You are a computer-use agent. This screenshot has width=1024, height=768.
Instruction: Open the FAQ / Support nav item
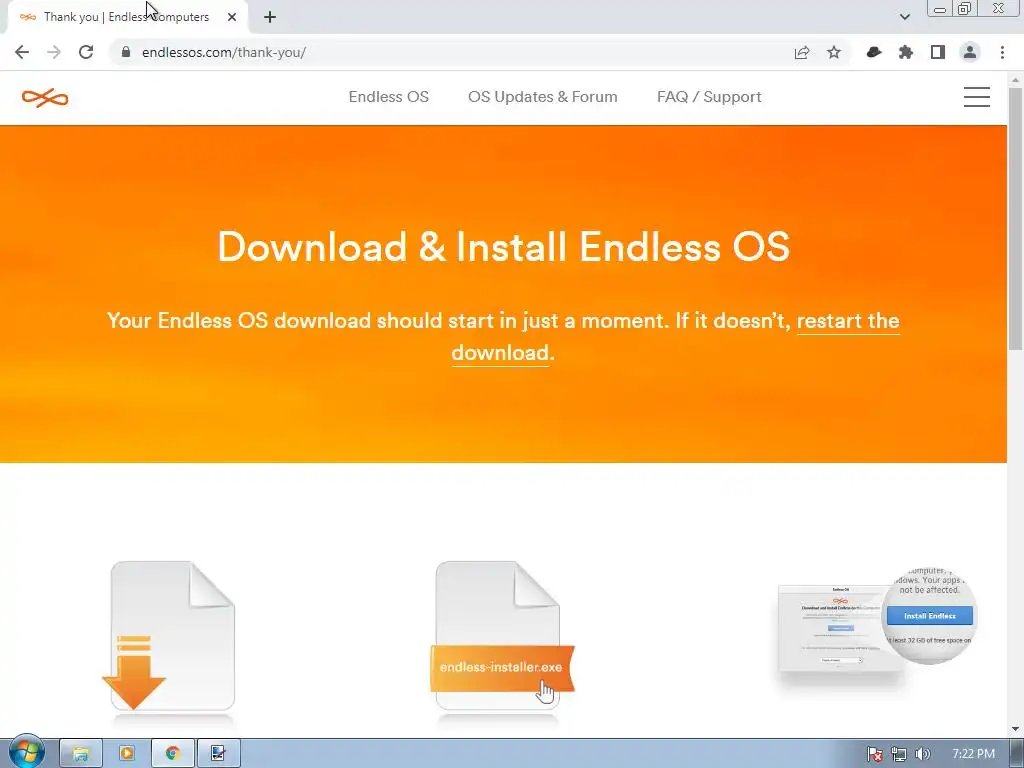click(x=709, y=97)
